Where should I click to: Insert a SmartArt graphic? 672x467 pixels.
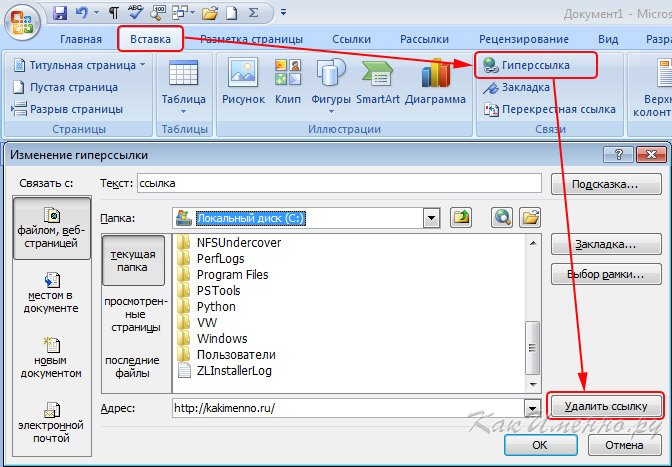coord(378,81)
